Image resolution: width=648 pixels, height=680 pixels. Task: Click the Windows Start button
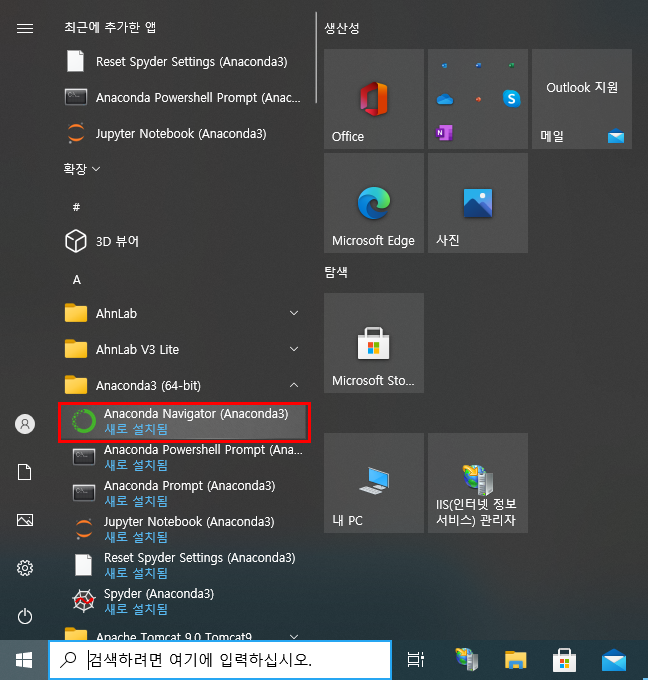tap(24, 660)
